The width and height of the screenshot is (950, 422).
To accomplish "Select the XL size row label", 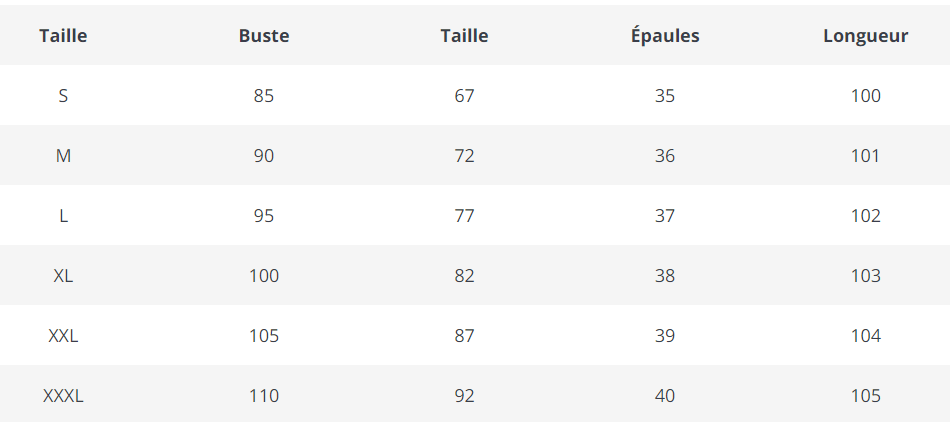I will coord(63,276).
